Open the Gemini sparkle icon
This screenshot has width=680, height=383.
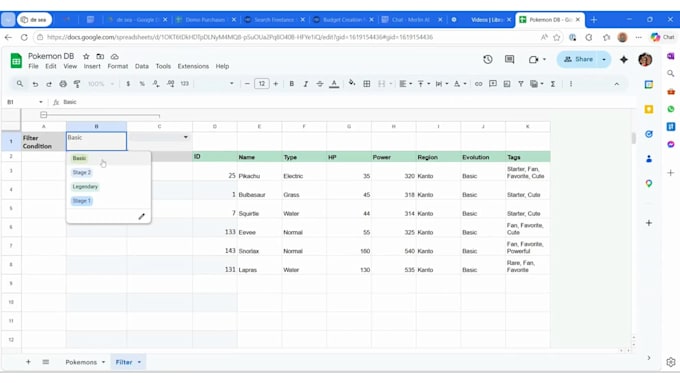(624, 59)
